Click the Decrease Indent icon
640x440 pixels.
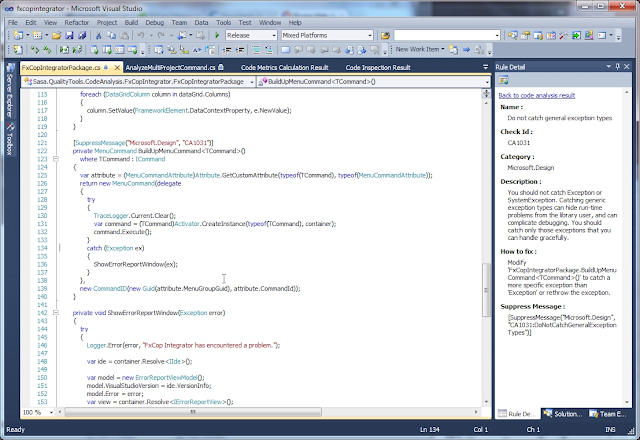pos(227,50)
